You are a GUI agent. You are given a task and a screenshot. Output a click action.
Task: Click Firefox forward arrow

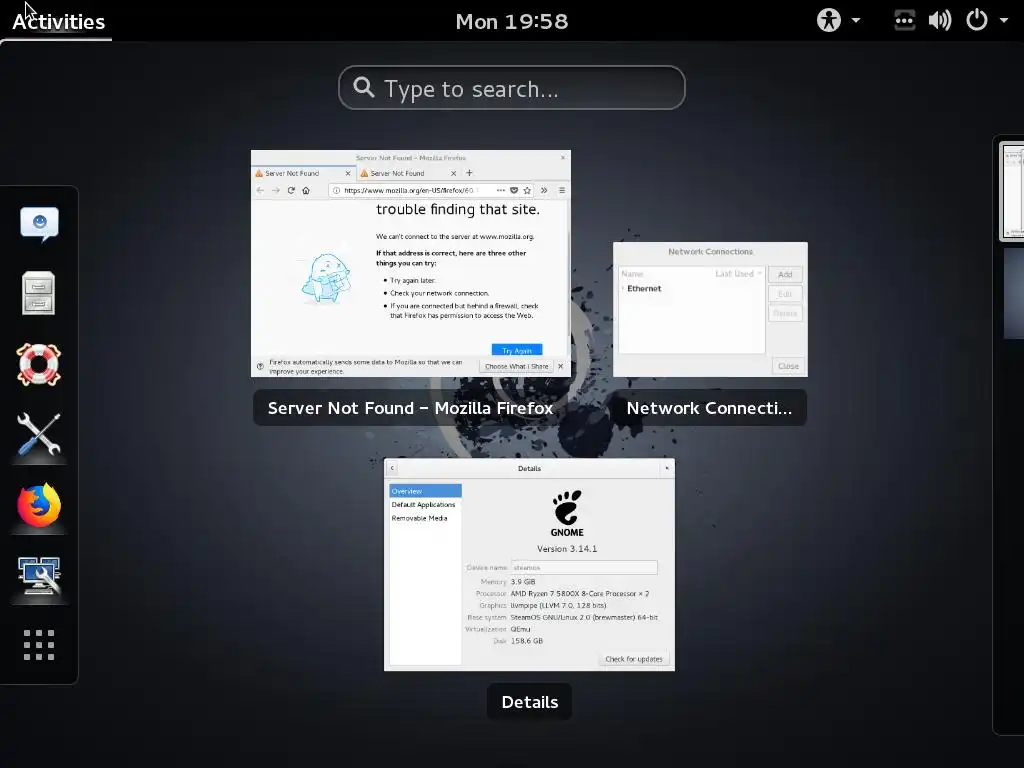(276, 190)
